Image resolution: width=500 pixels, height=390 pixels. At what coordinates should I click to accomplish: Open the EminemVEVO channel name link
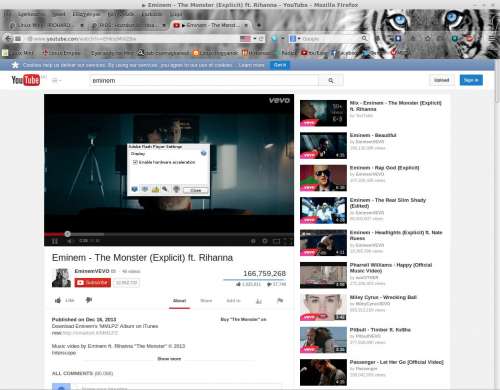[x=92, y=271]
